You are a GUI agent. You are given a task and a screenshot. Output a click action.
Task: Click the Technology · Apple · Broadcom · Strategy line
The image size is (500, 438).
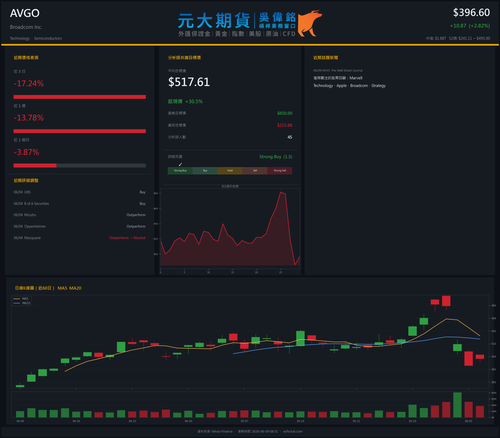pos(349,86)
